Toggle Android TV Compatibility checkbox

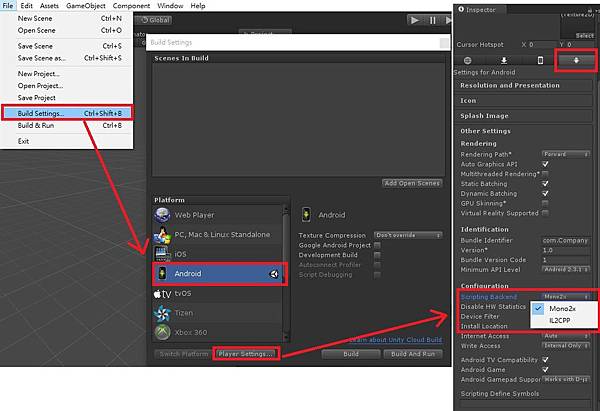tap(545, 360)
